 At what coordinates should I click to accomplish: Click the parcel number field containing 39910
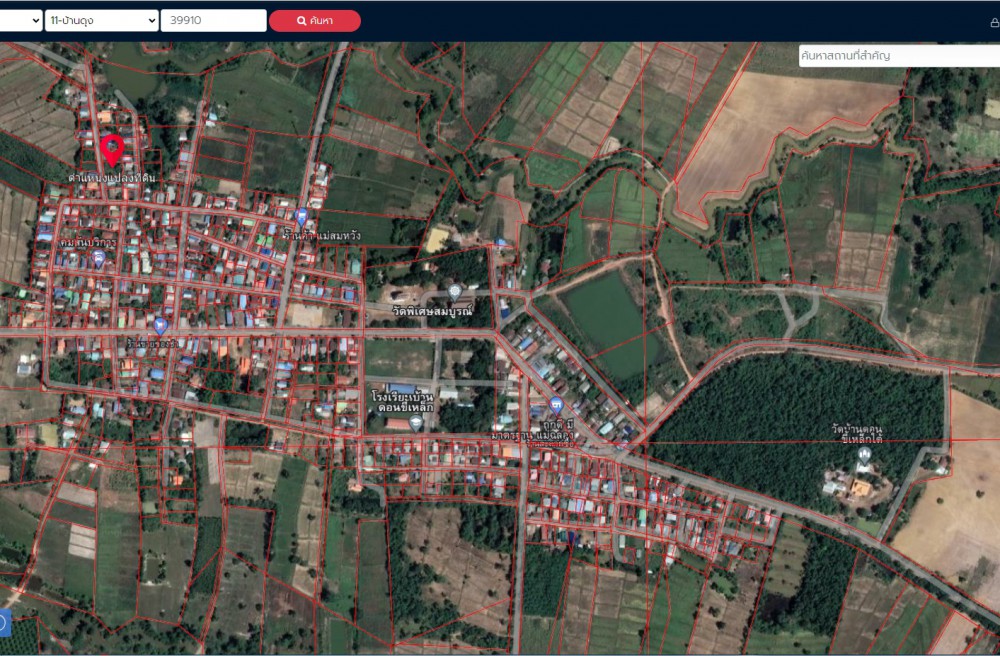click(x=213, y=20)
